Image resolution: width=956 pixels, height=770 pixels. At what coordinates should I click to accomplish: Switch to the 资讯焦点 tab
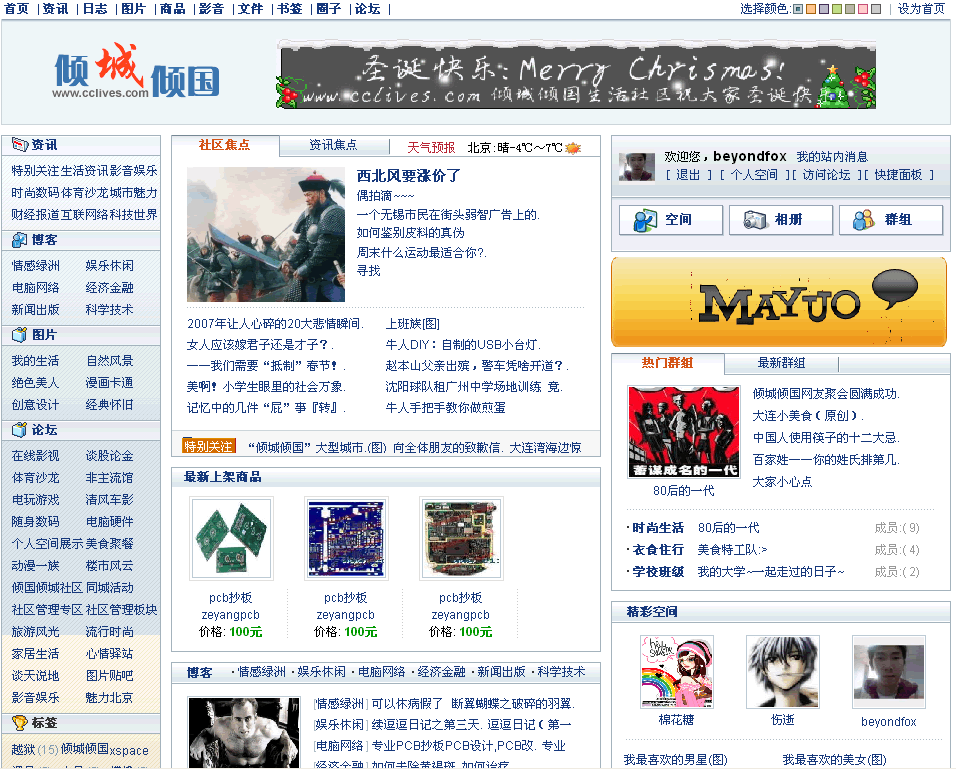tap(334, 145)
